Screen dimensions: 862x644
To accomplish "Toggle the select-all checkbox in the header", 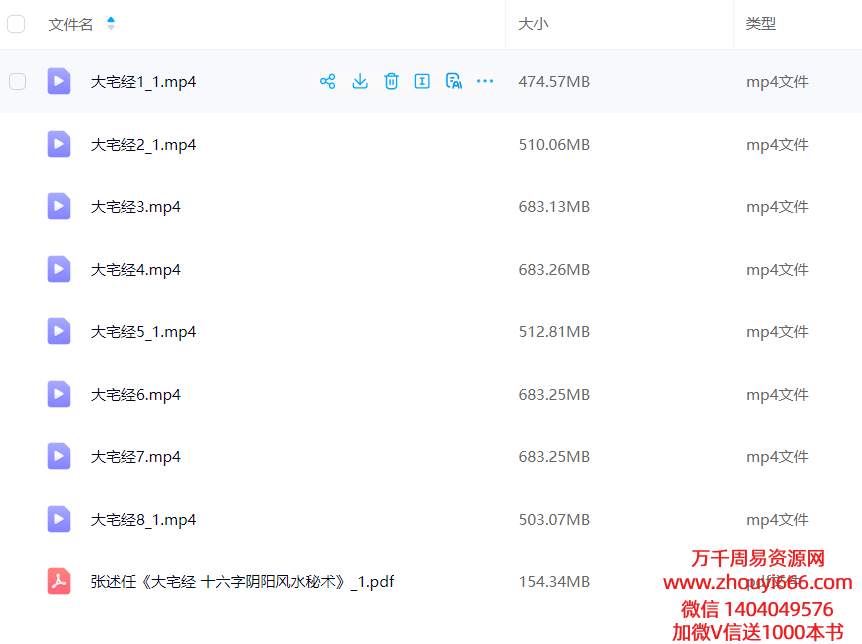I will coord(16,24).
